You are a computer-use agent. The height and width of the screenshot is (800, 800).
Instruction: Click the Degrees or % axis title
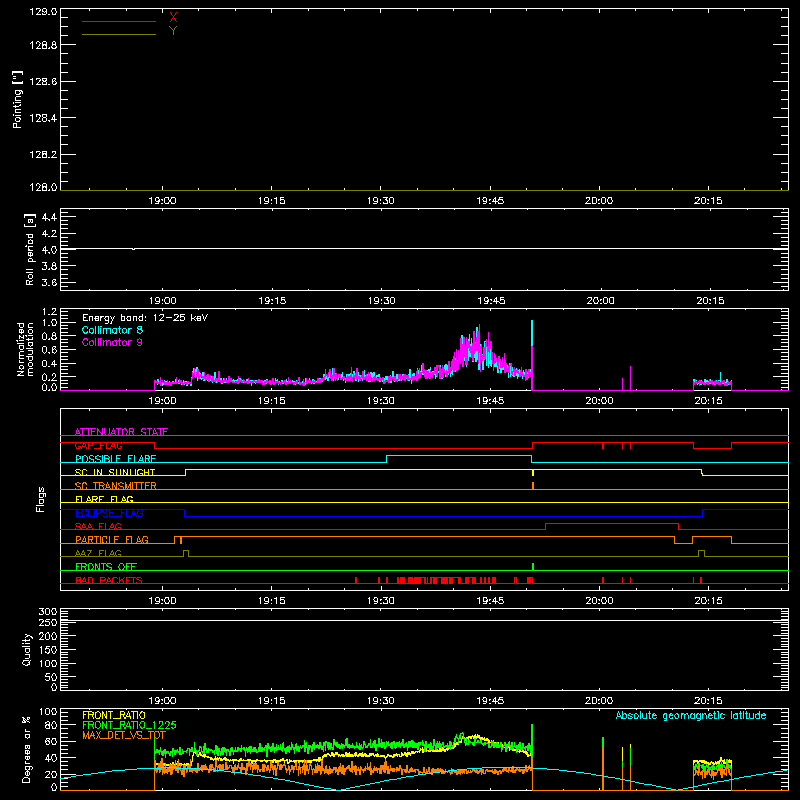click(27, 749)
